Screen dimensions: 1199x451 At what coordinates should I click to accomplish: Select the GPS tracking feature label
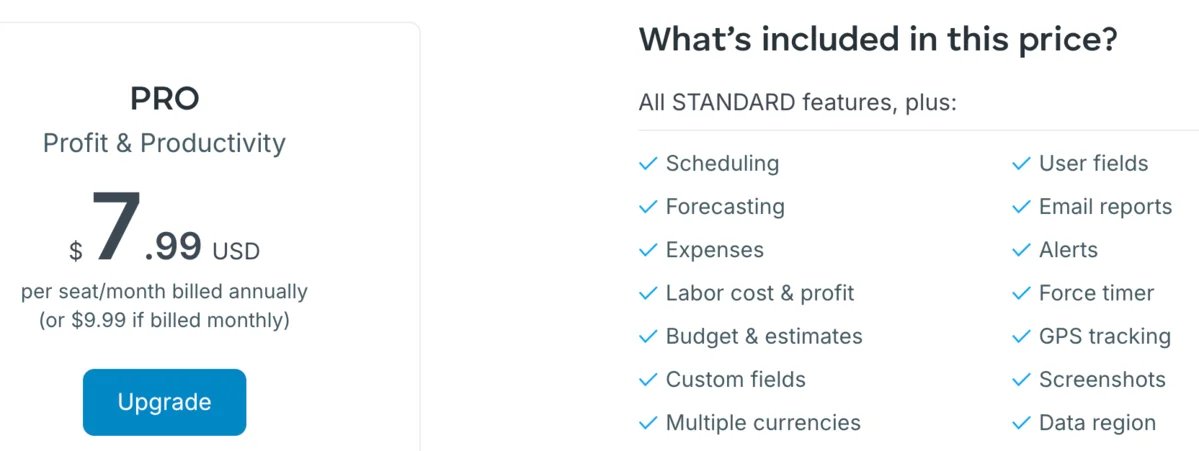[1105, 336]
